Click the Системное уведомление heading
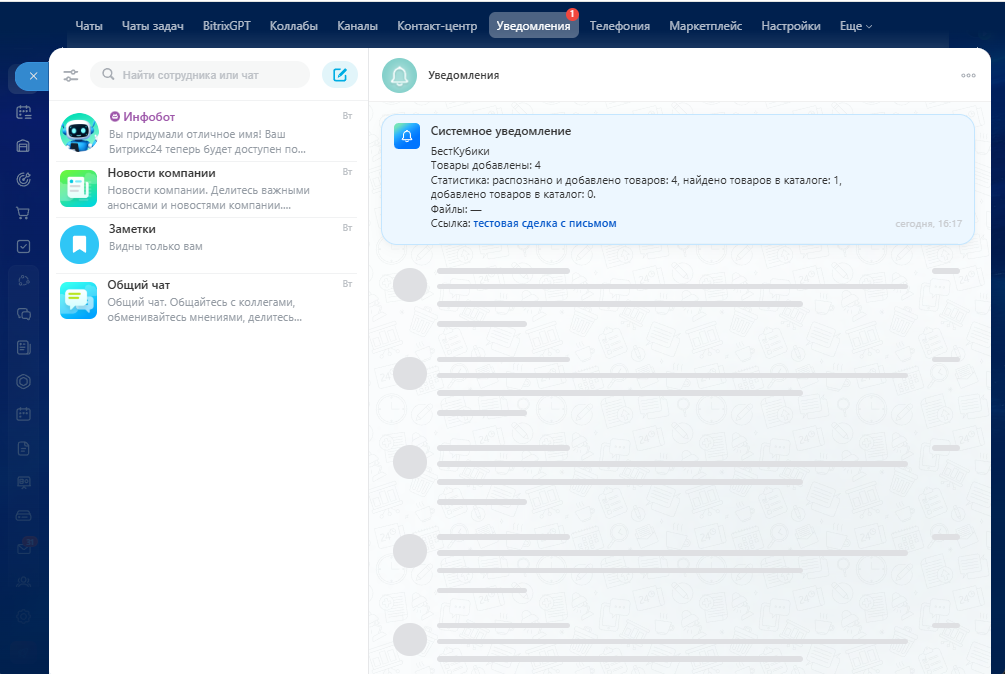The image size is (1005, 674). click(501, 131)
